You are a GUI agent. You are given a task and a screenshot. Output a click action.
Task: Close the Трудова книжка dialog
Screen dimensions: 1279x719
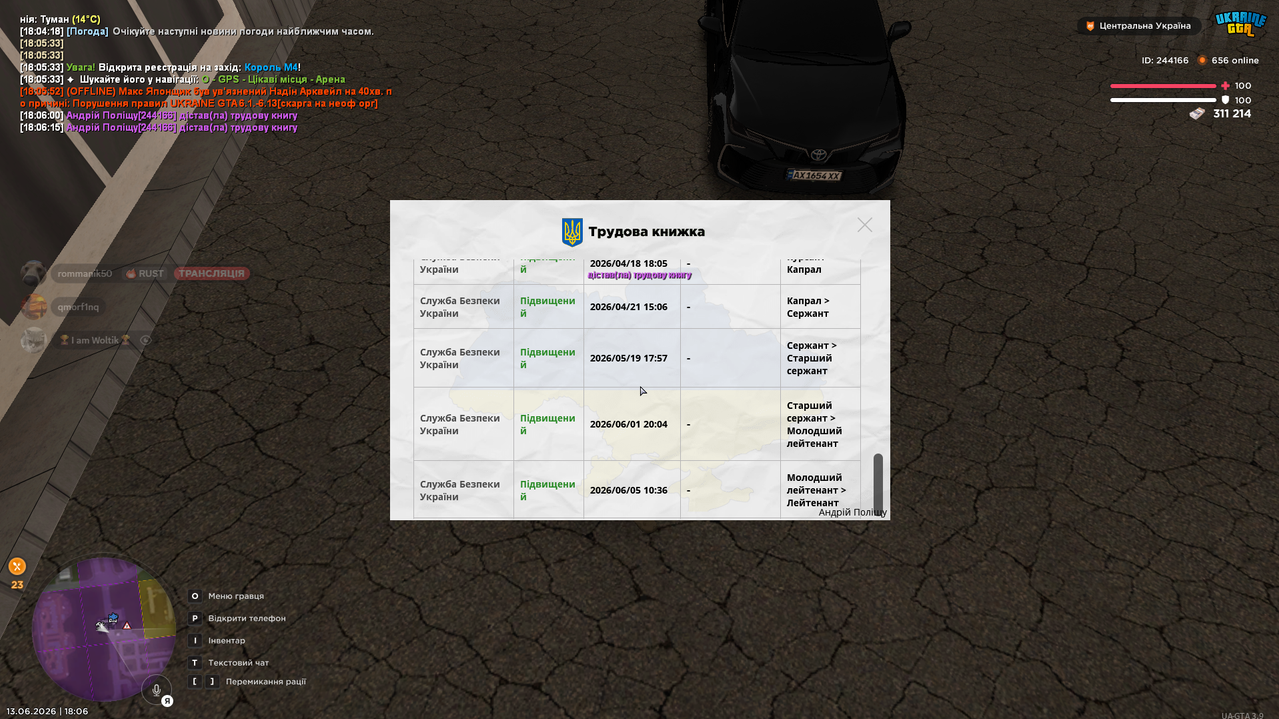pyautogui.click(x=864, y=225)
